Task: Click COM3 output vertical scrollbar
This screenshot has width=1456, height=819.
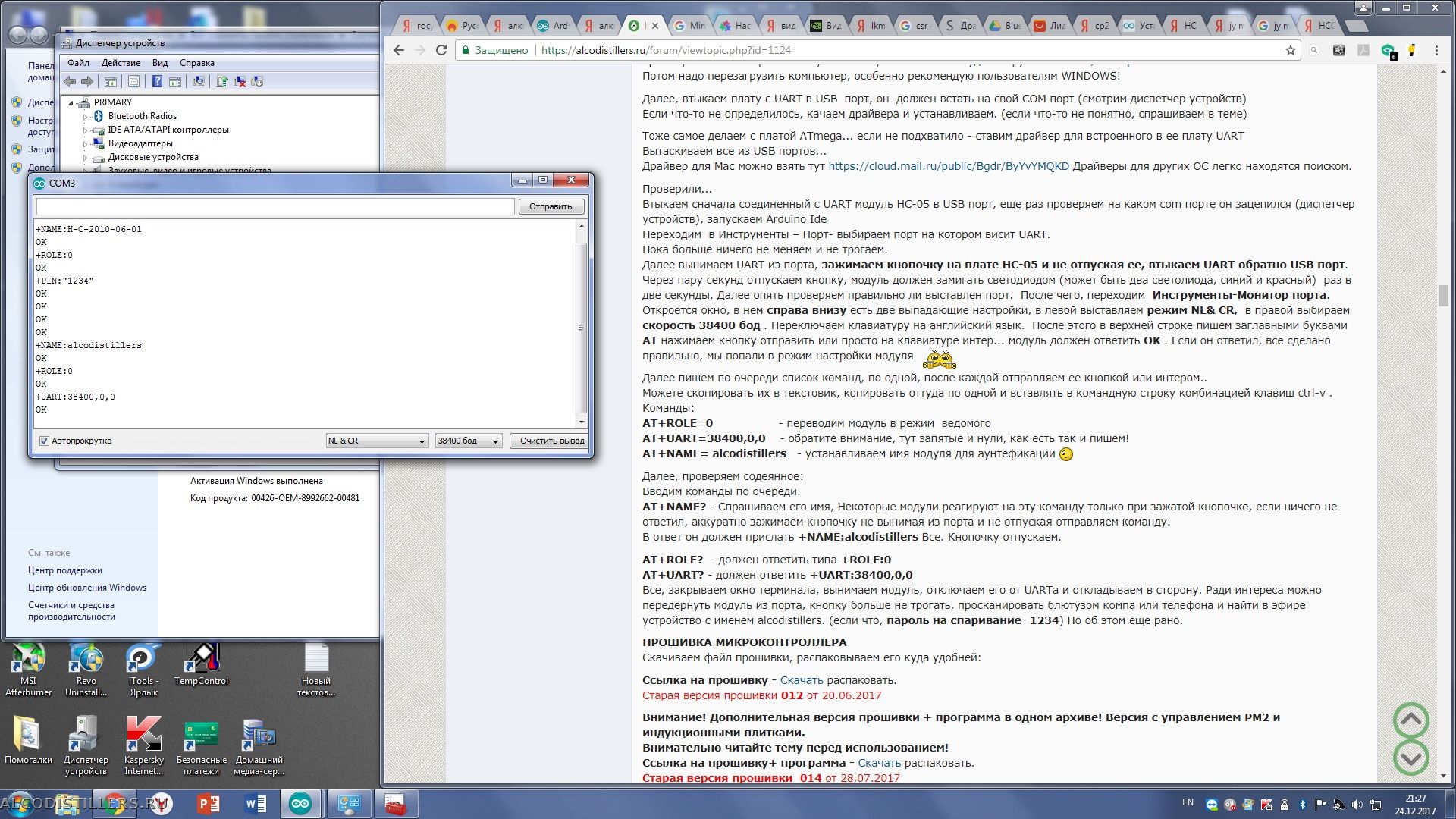Action: [x=582, y=328]
